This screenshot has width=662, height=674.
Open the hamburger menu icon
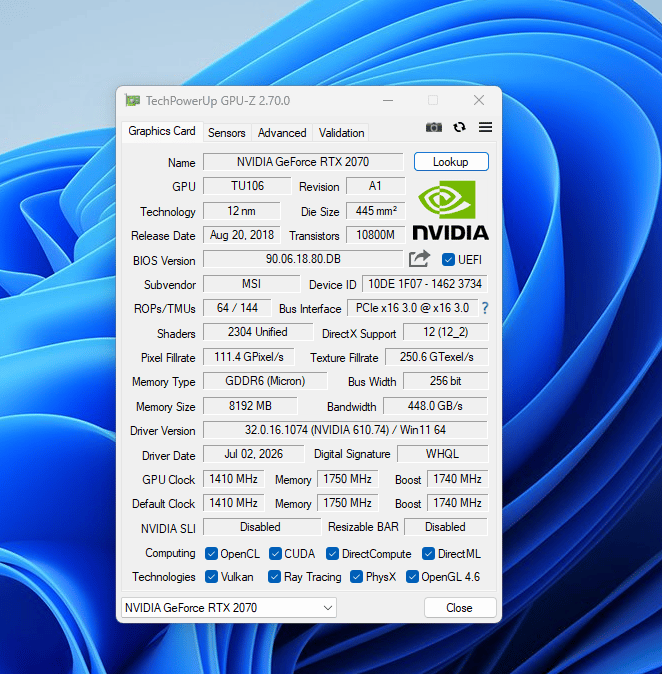[x=485, y=127]
